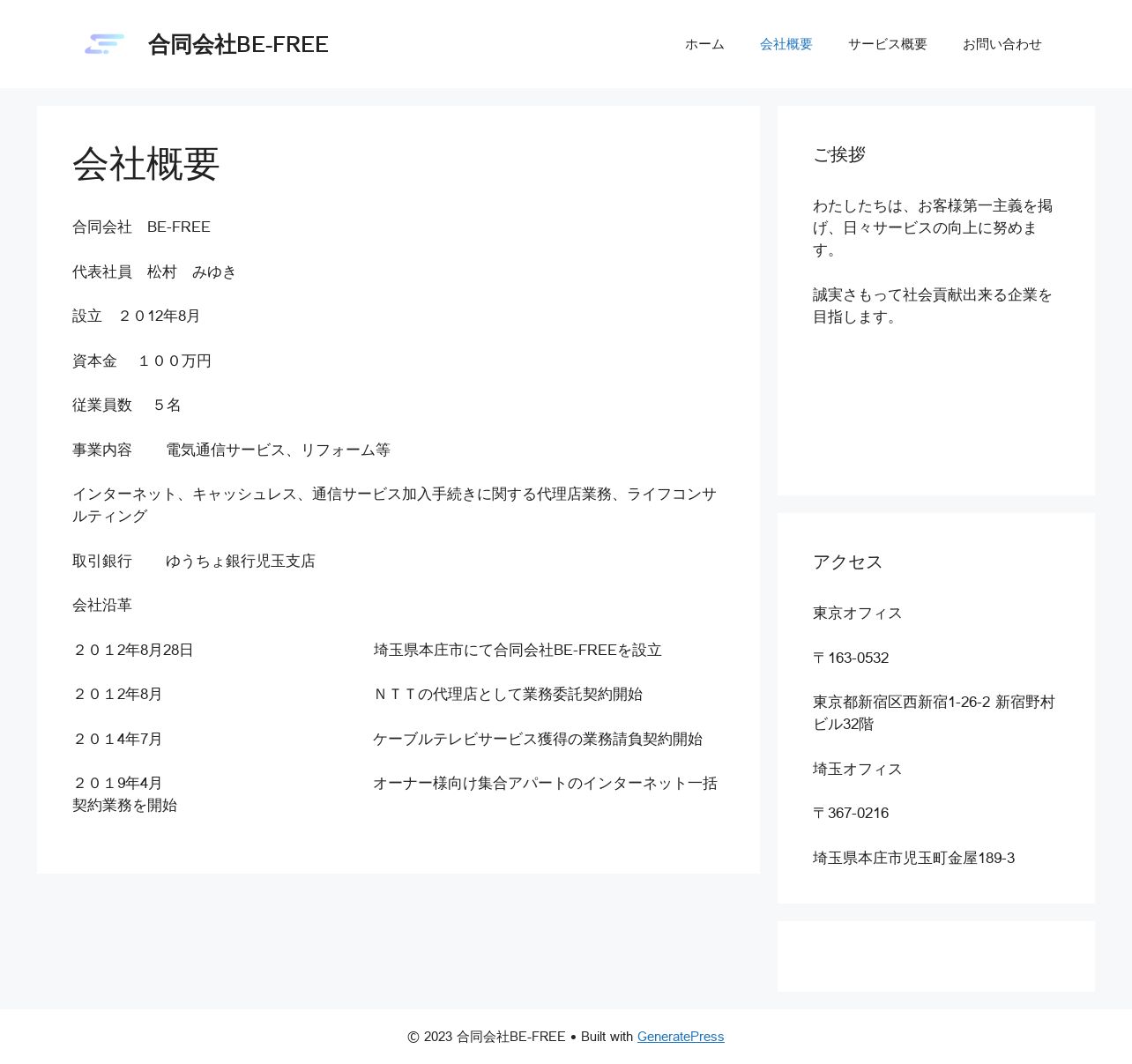This screenshot has width=1132, height=1064.
Task: Follow the GeneratePress footer link
Action: click(681, 1037)
